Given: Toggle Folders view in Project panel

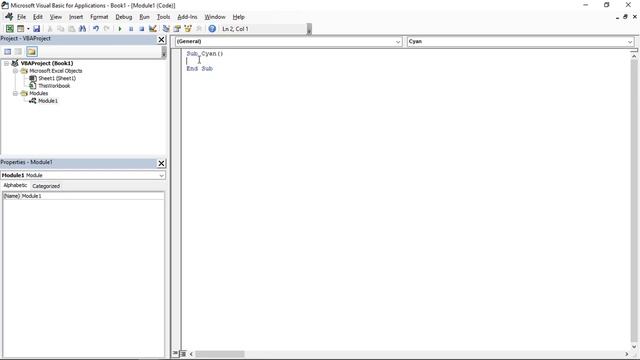Looking at the screenshot, I should click(32, 51).
